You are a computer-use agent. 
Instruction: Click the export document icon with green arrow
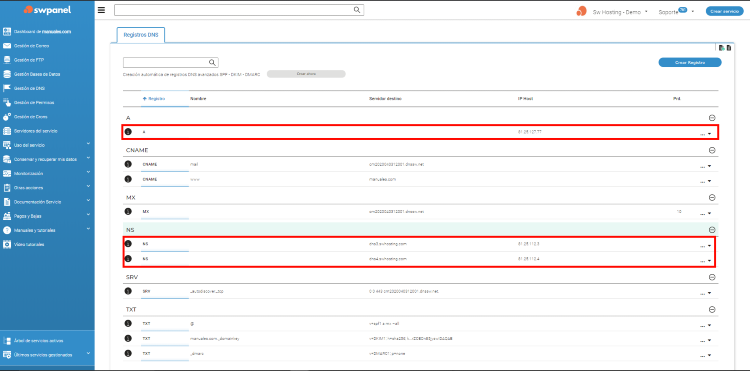click(x=722, y=48)
